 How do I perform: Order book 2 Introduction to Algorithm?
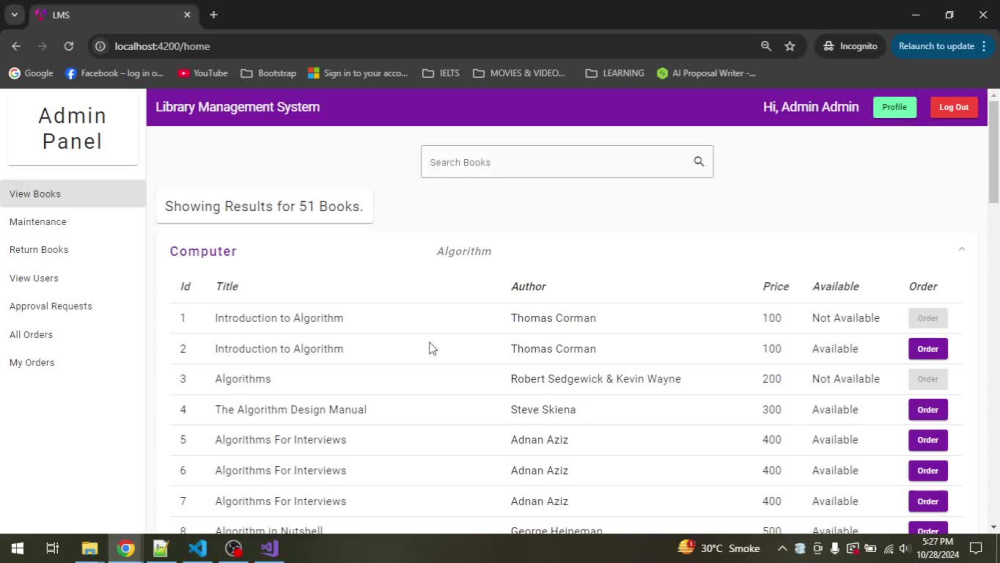(927, 349)
